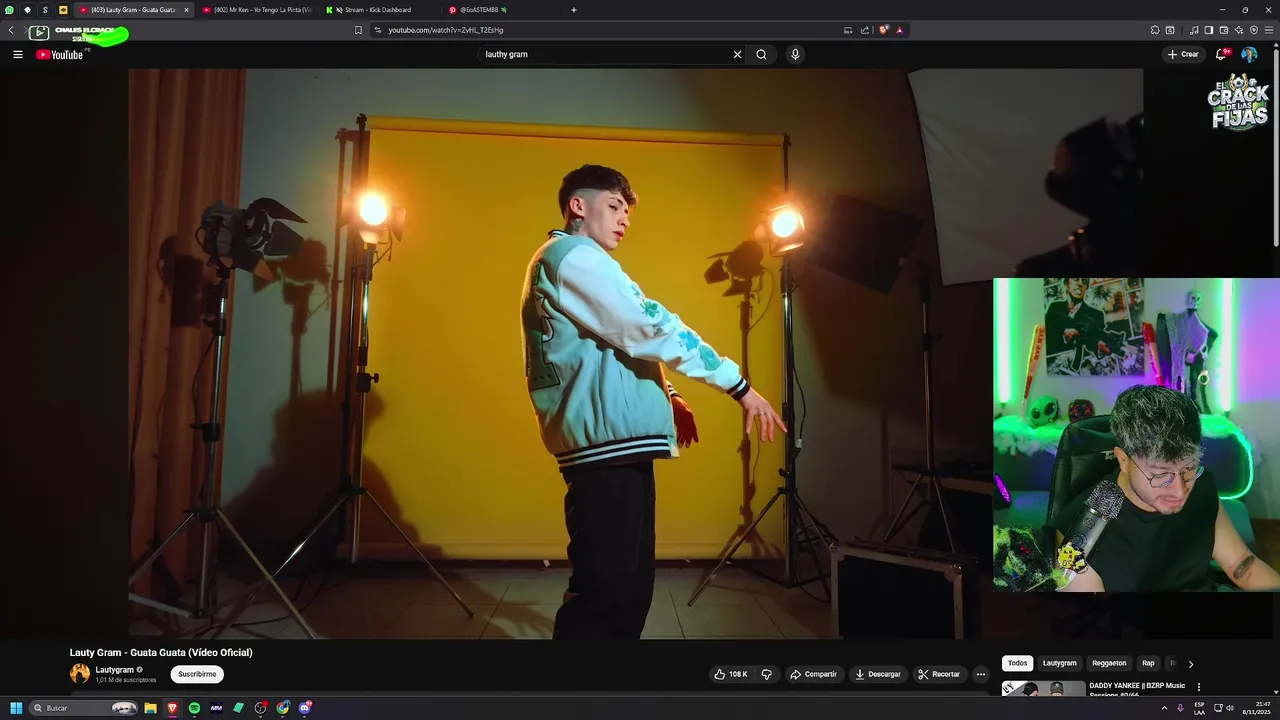This screenshot has height=720, width=1280.
Task: Bookmark this page in the address bar
Action: [x=358, y=30]
